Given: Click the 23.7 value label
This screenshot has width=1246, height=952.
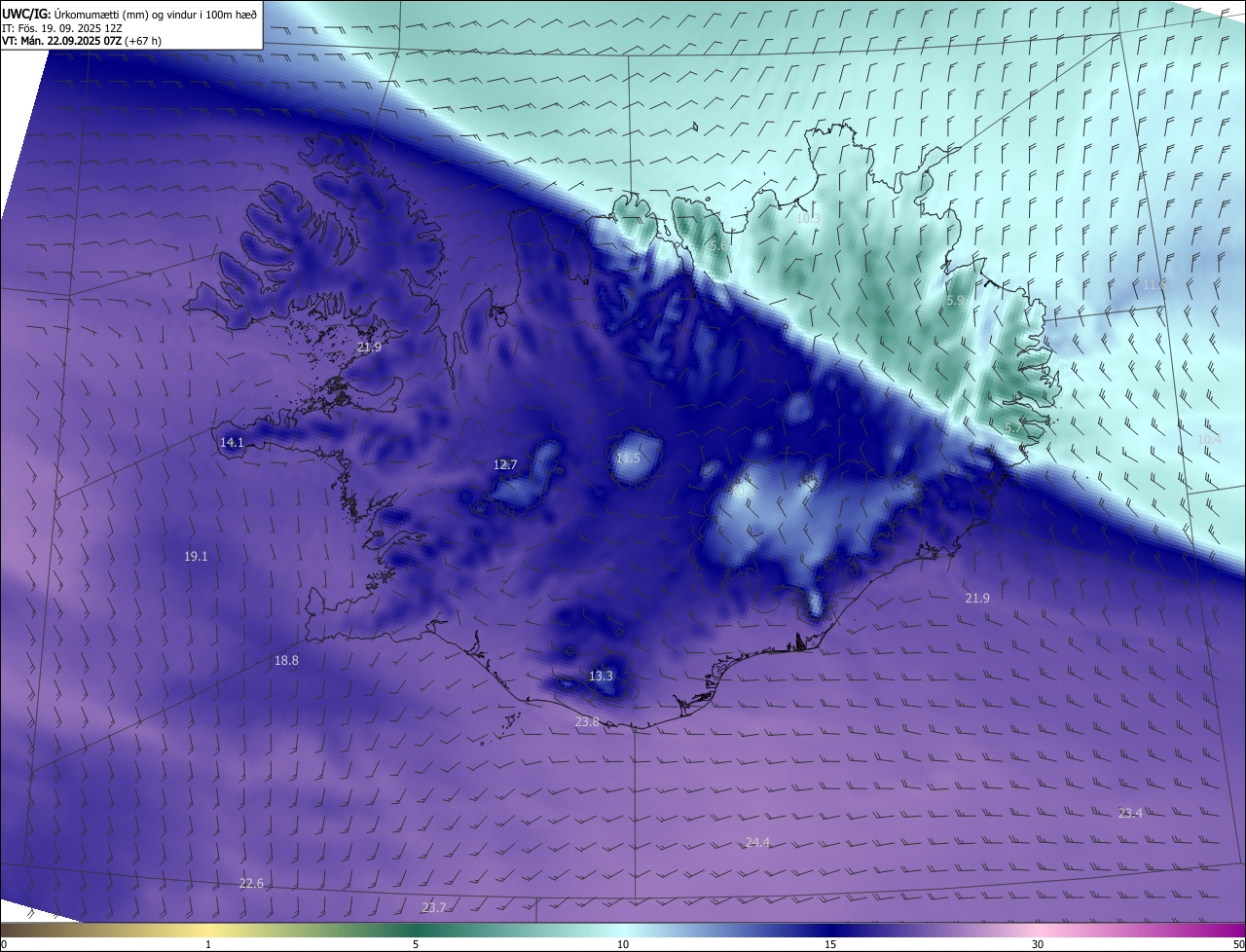Looking at the screenshot, I should point(434,907).
